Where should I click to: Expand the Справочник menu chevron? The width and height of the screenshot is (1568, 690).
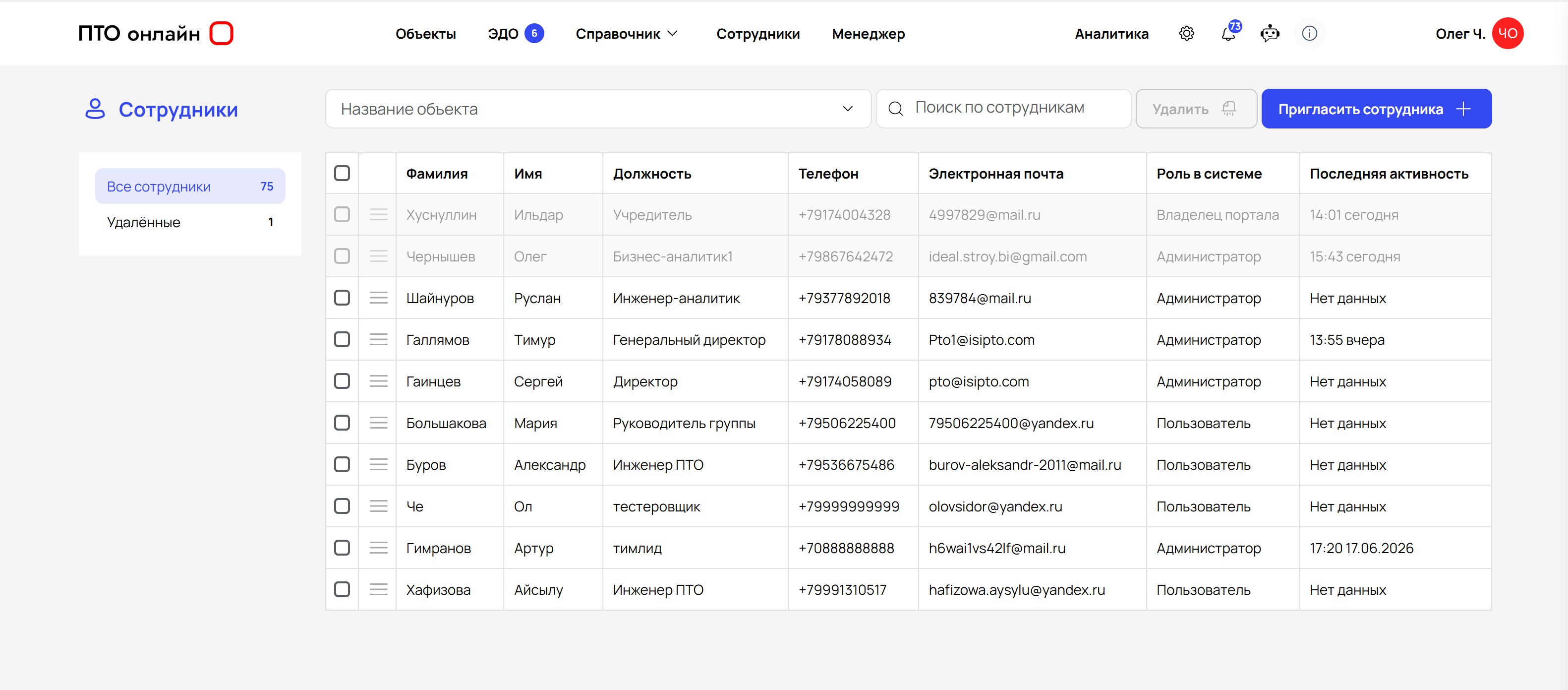click(x=673, y=34)
